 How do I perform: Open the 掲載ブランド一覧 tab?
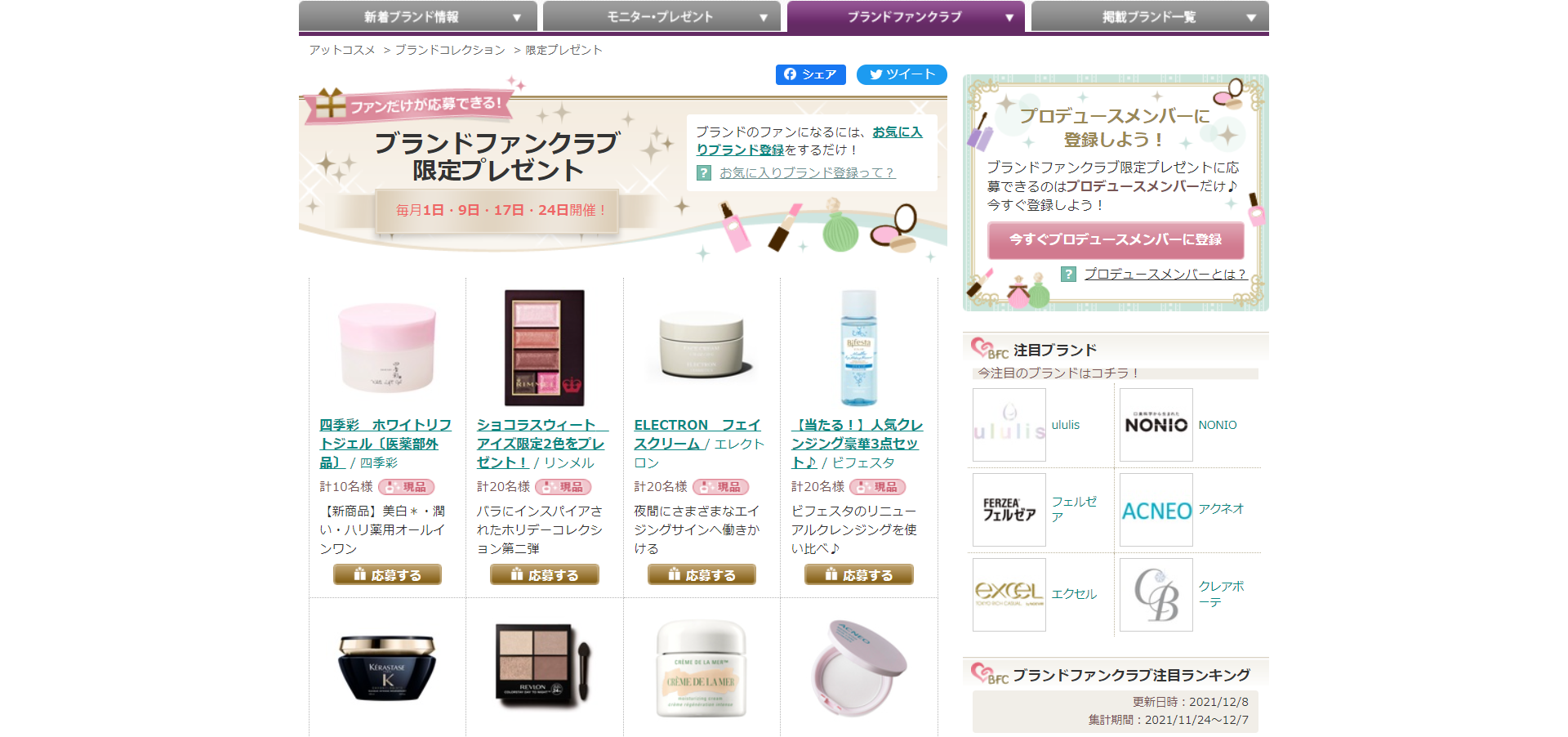(1150, 16)
